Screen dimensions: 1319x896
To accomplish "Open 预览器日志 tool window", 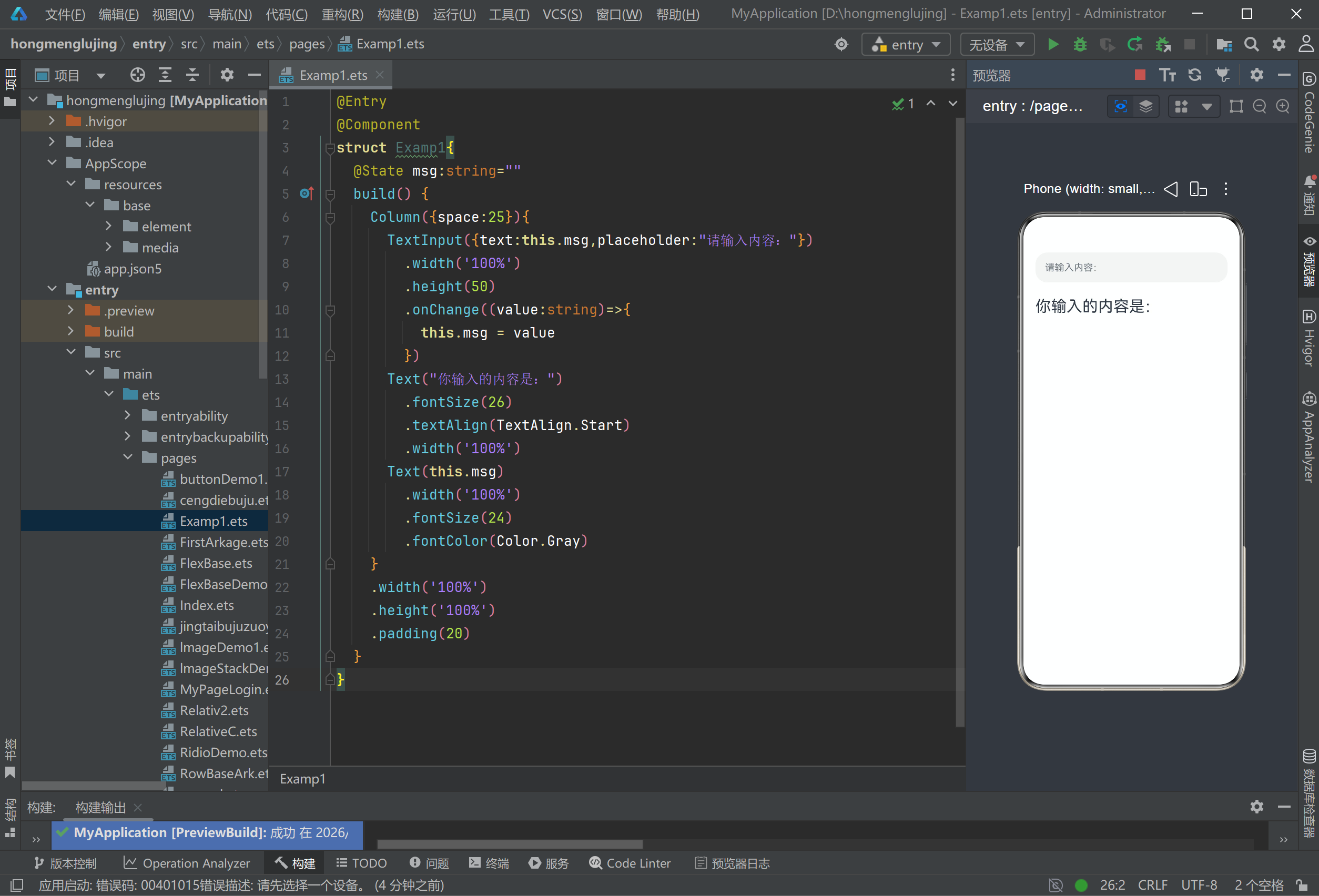I will point(732,863).
